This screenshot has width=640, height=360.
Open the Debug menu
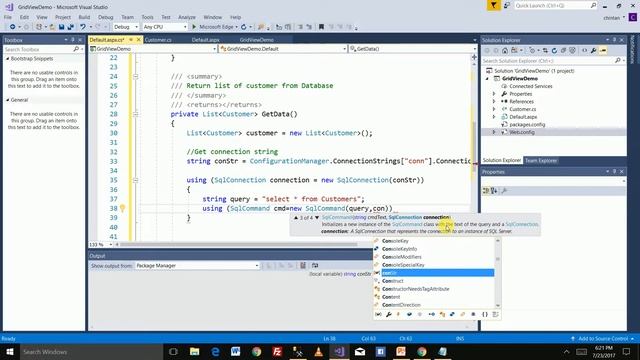(105, 17)
